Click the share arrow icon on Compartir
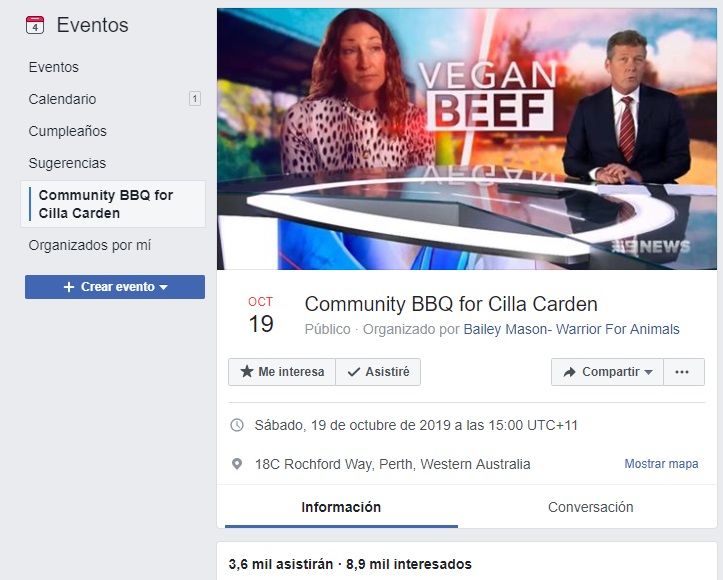Viewport: 723px width, 580px height. point(570,372)
